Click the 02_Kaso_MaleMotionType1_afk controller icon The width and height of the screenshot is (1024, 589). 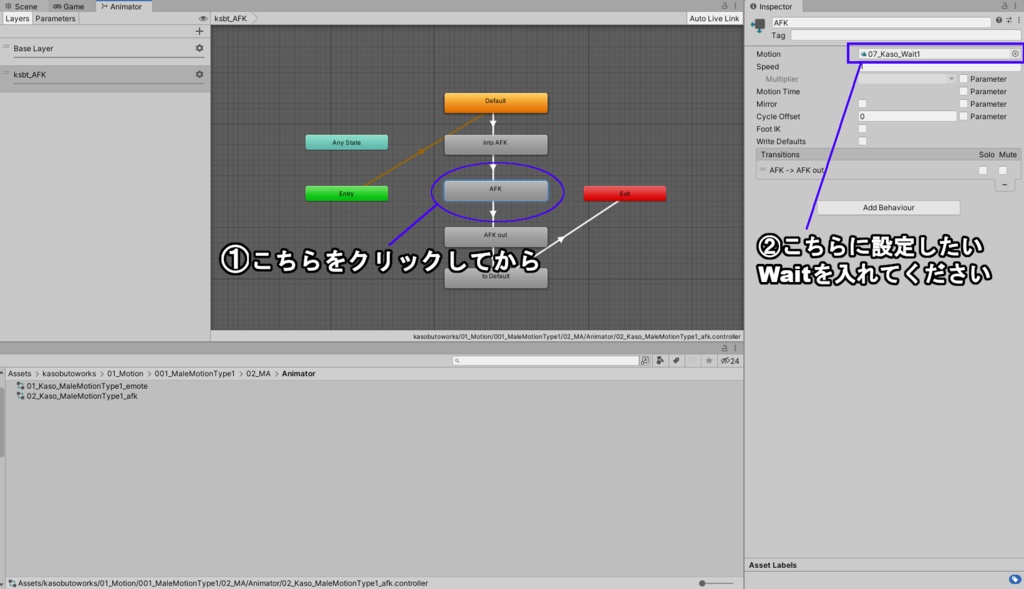point(20,396)
